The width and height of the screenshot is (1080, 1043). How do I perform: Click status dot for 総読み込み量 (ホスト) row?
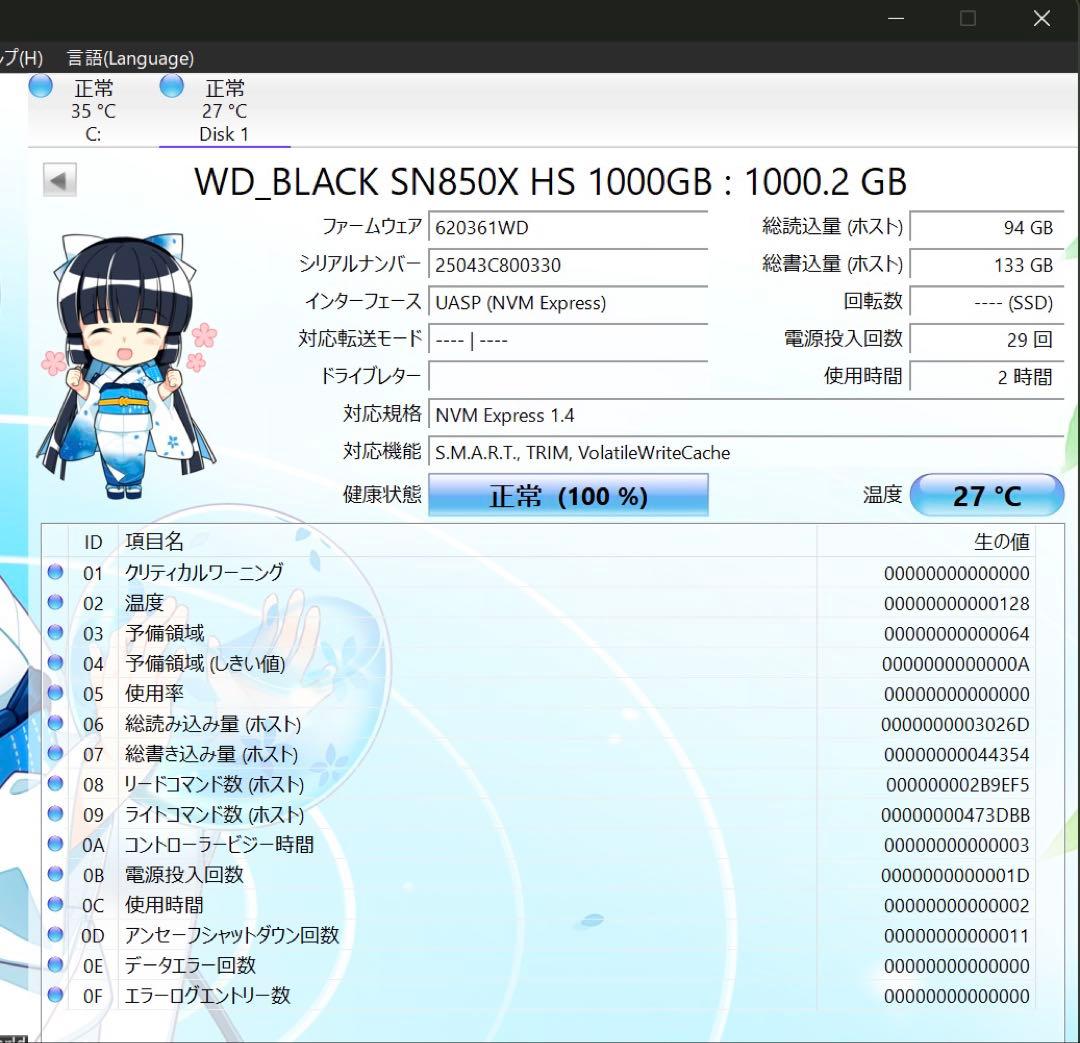(x=56, y=723)
